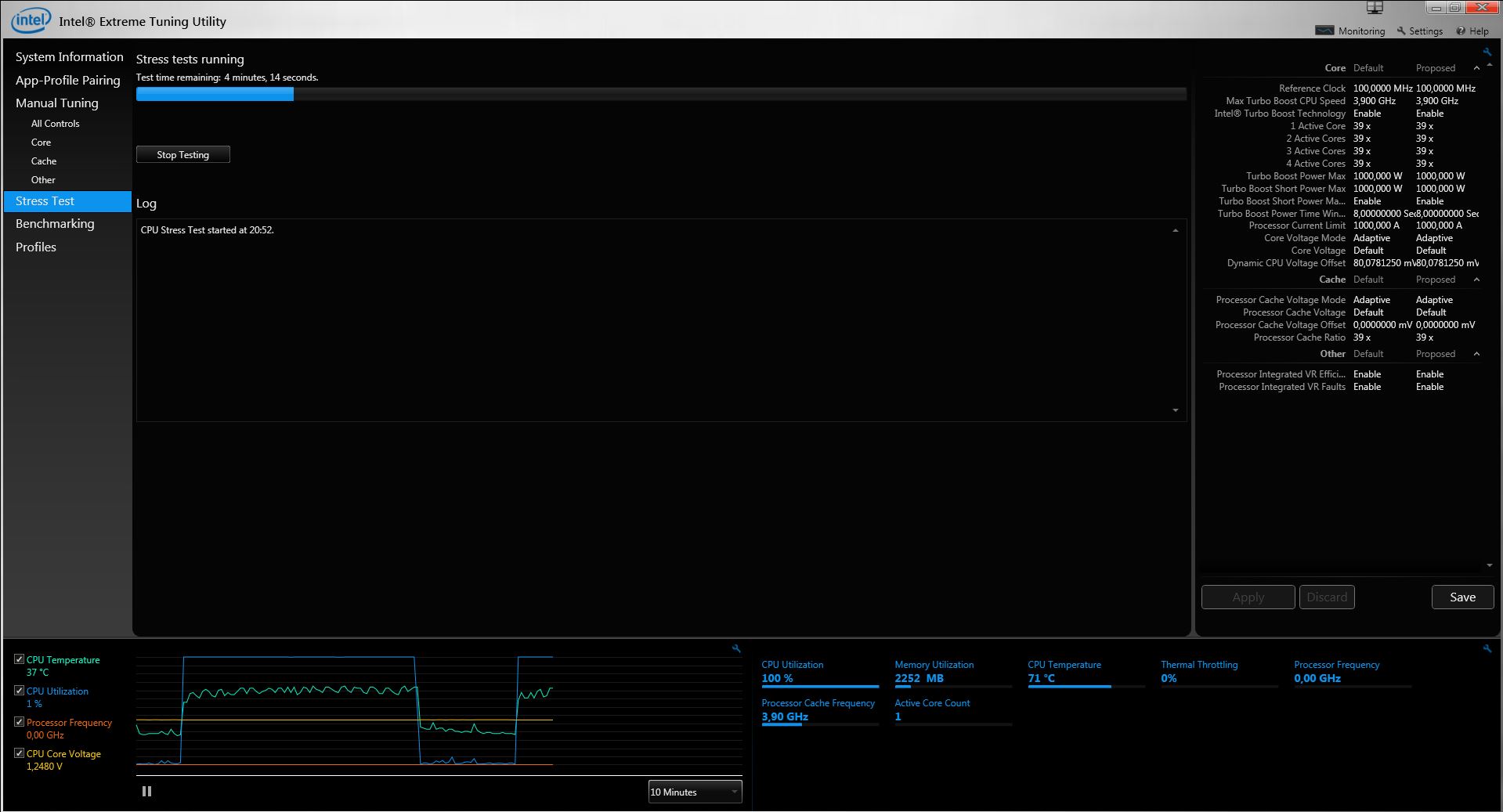Image resolution: width=1503 pixels, height=812 pixels.
Task: Open the wrench options above the Core settings panel
Action: coord(1487,52)
